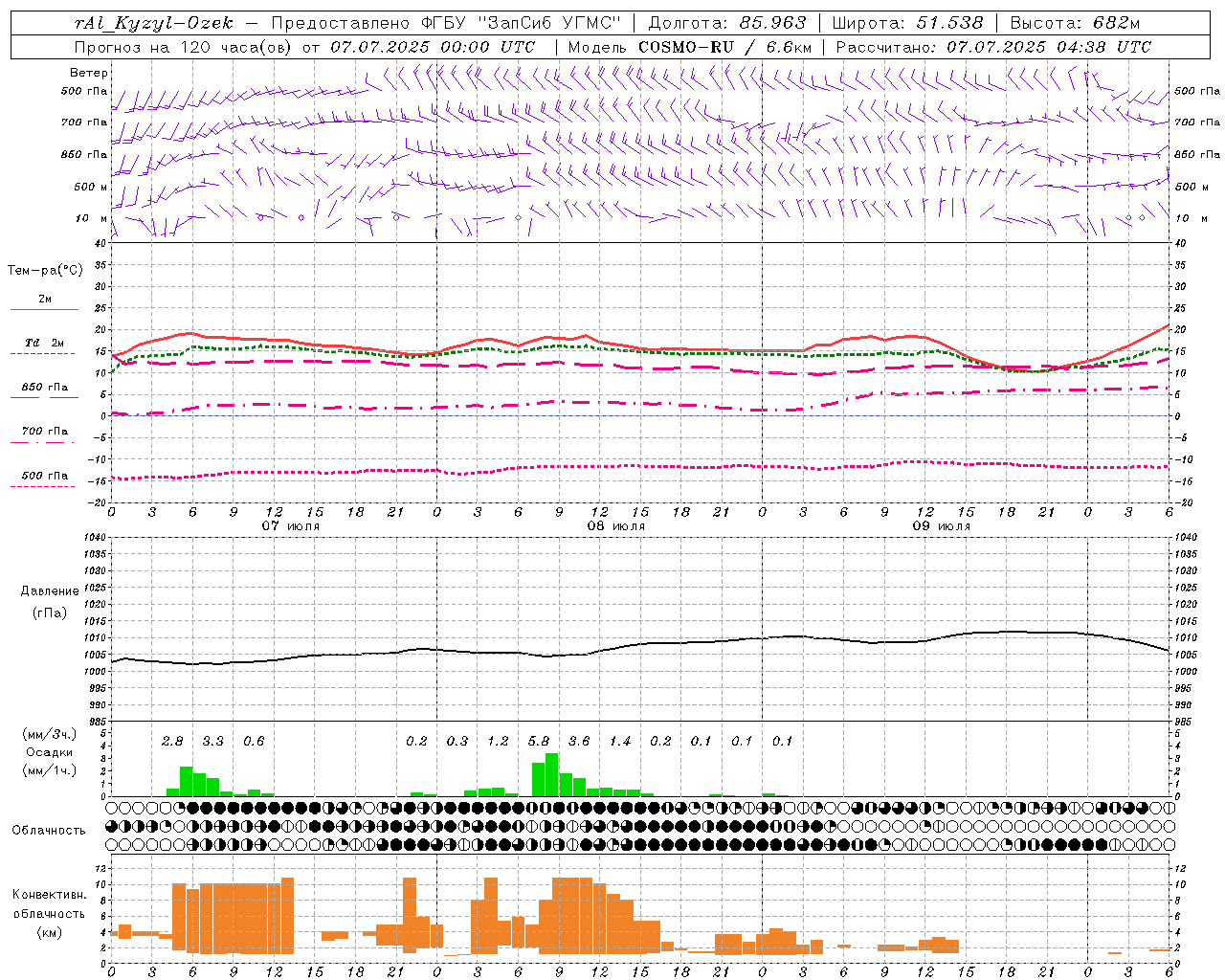Click the forecast period text Прогноз на 120 часа(ов)

(x=185, y=47)
